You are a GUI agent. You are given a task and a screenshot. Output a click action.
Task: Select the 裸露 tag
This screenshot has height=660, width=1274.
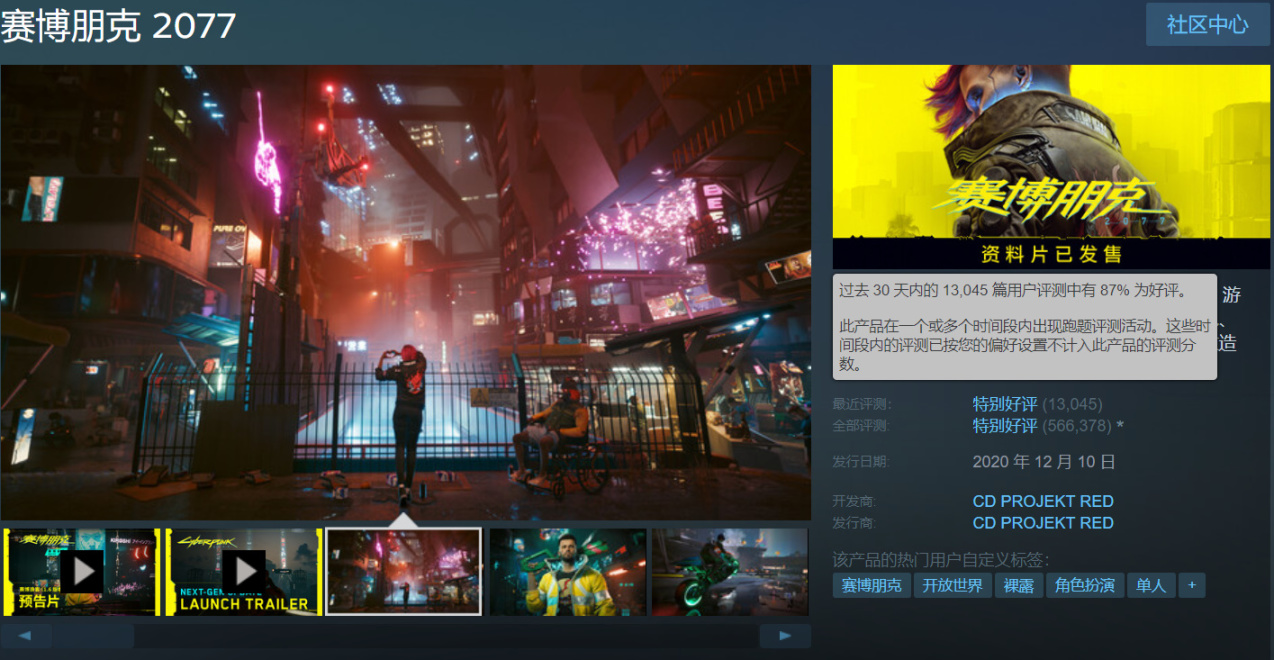[1019, 585]
